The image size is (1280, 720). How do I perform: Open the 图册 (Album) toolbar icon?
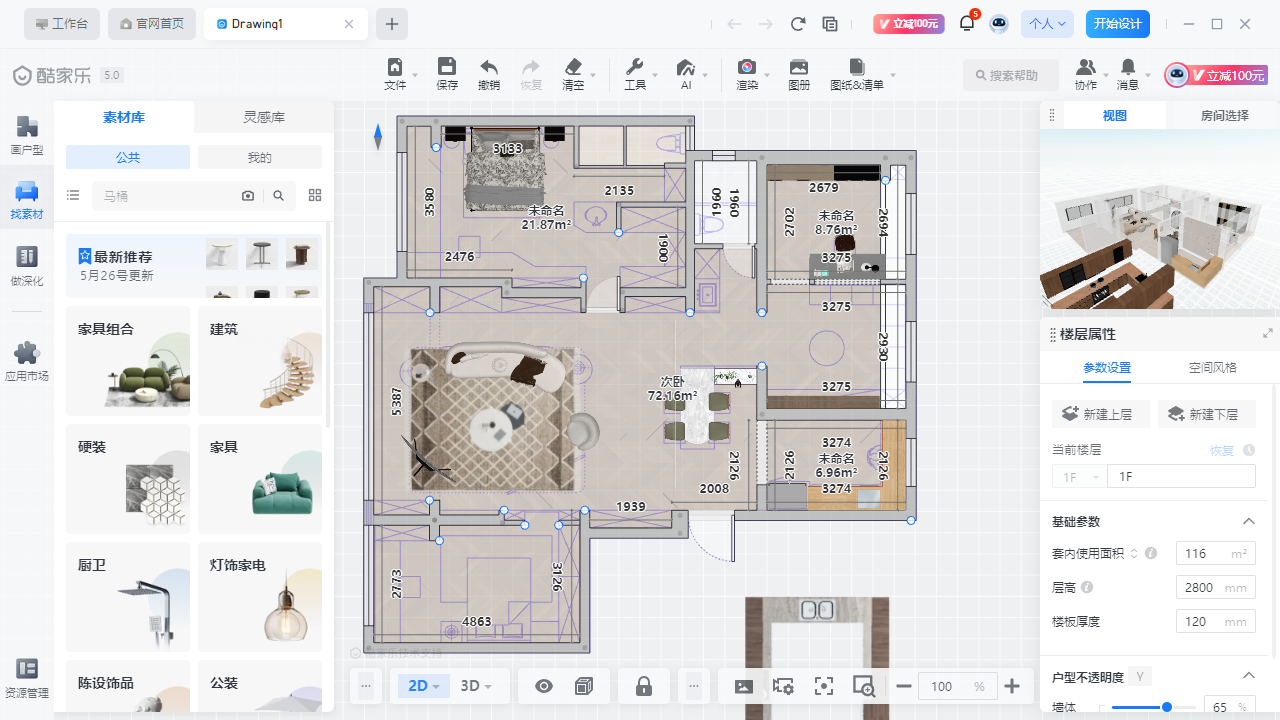pos(799,73)
